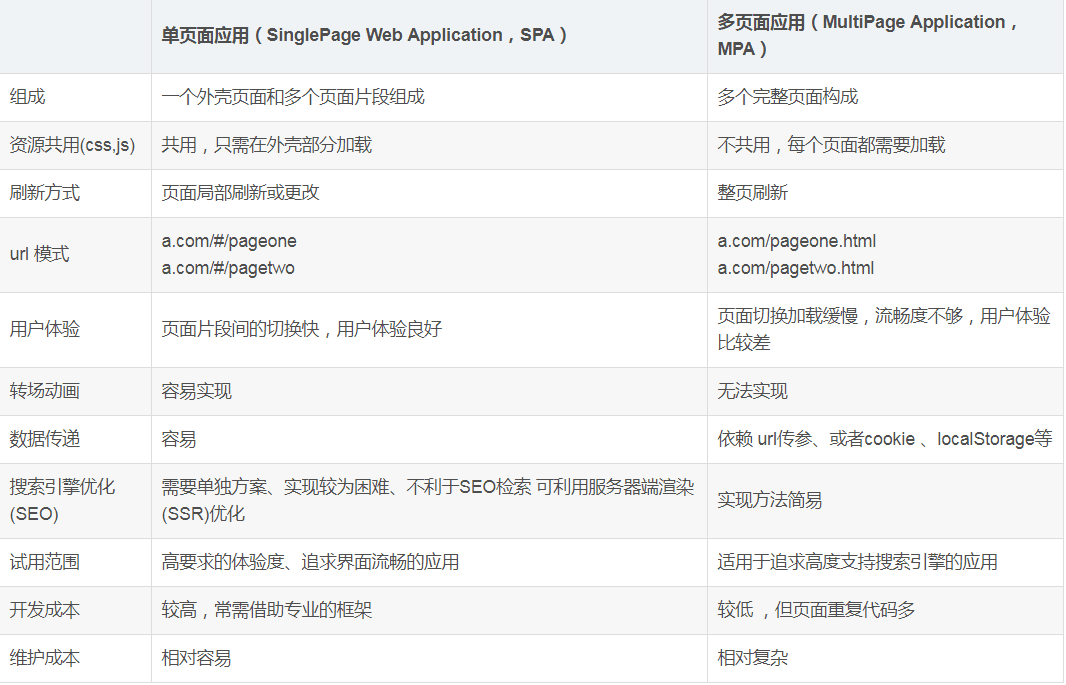Image resolution: width=1066 pixels, height=685 pixels.
Task: Click a.com/#/pagetwo URL text
Action: tap(228, 268)
